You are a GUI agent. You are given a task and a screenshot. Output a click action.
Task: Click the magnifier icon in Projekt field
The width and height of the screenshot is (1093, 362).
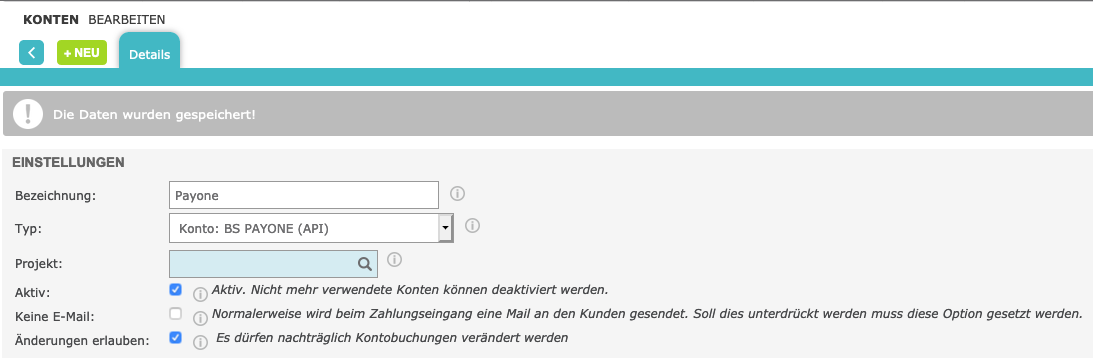point(365,264)
